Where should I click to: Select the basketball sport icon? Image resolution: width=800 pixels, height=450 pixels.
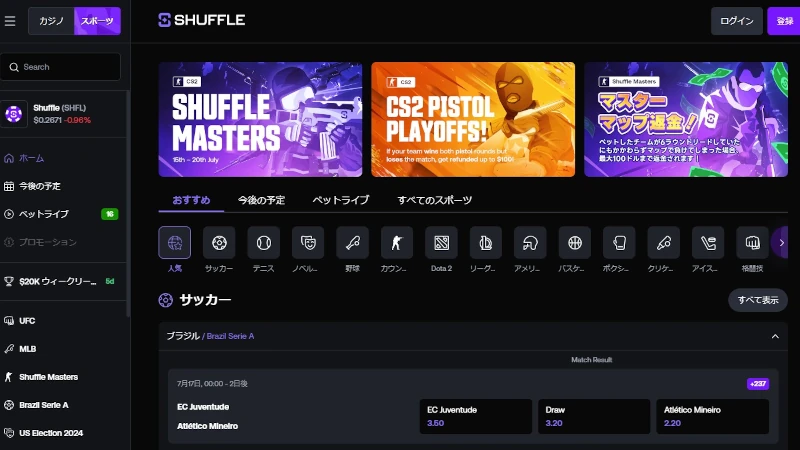pos(574,242)
